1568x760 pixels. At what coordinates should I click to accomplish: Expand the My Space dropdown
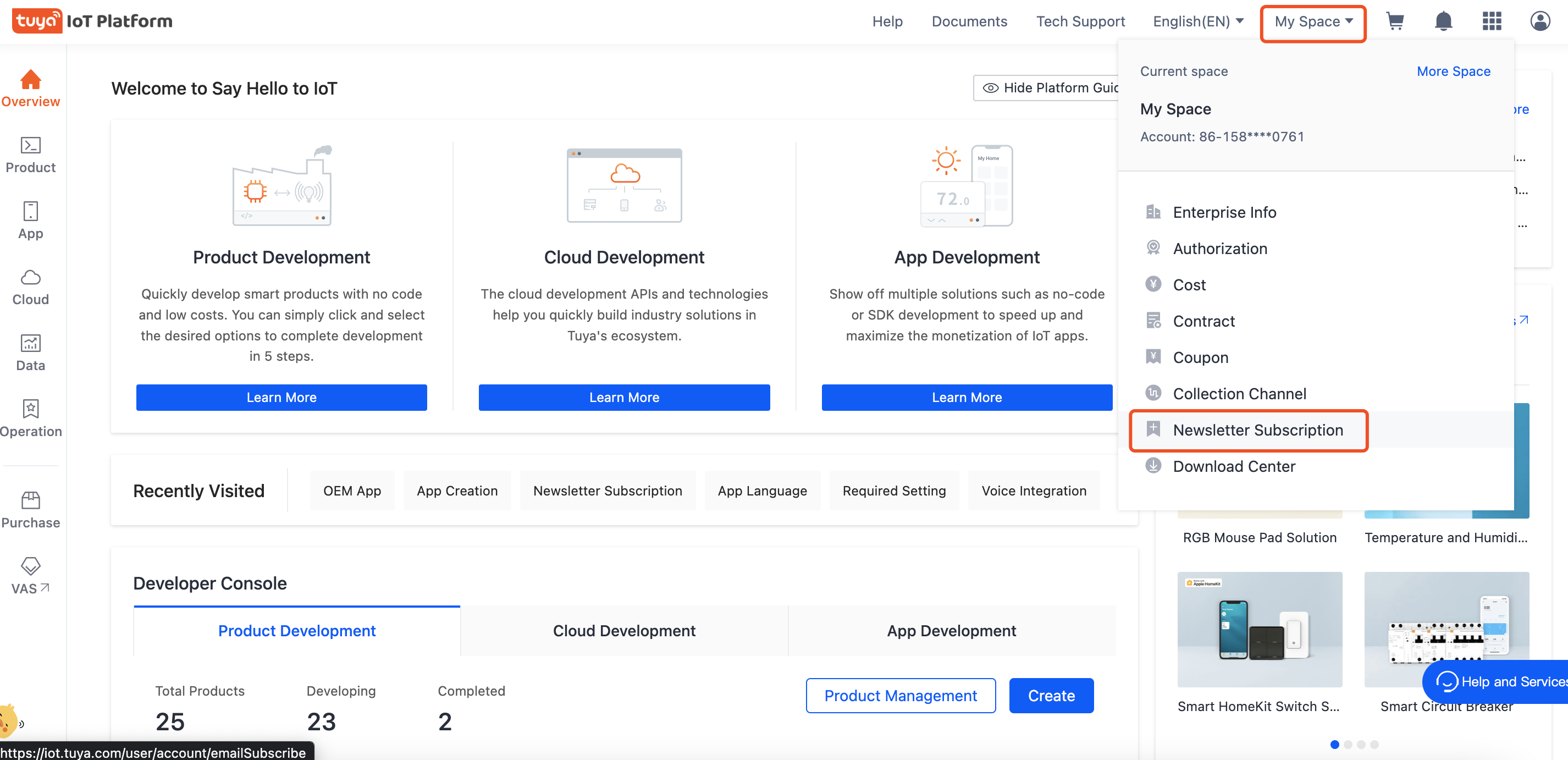pos(1313,22)
